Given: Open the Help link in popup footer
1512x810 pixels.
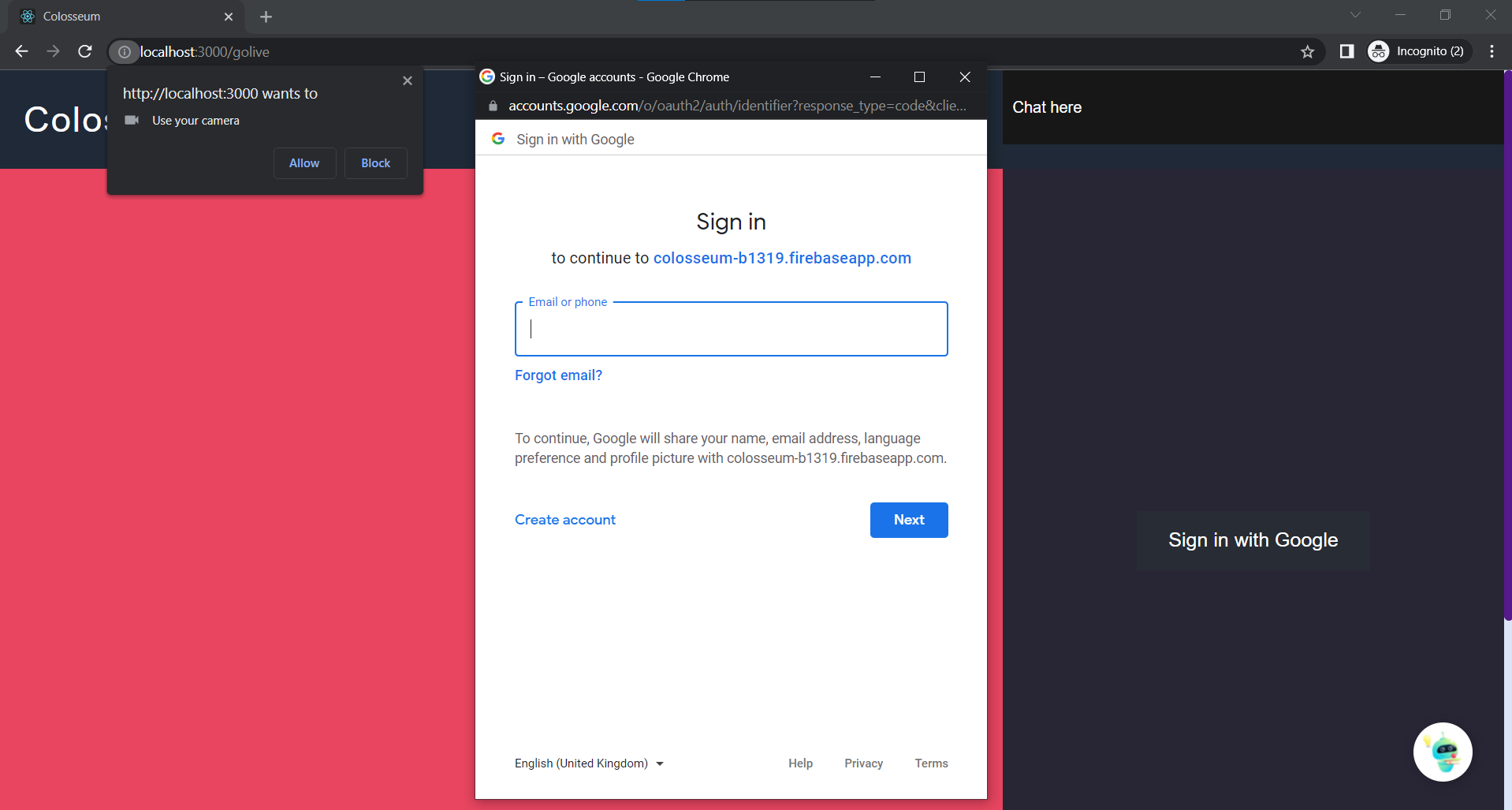Looking at the screenshot, I should click(800, 763).
